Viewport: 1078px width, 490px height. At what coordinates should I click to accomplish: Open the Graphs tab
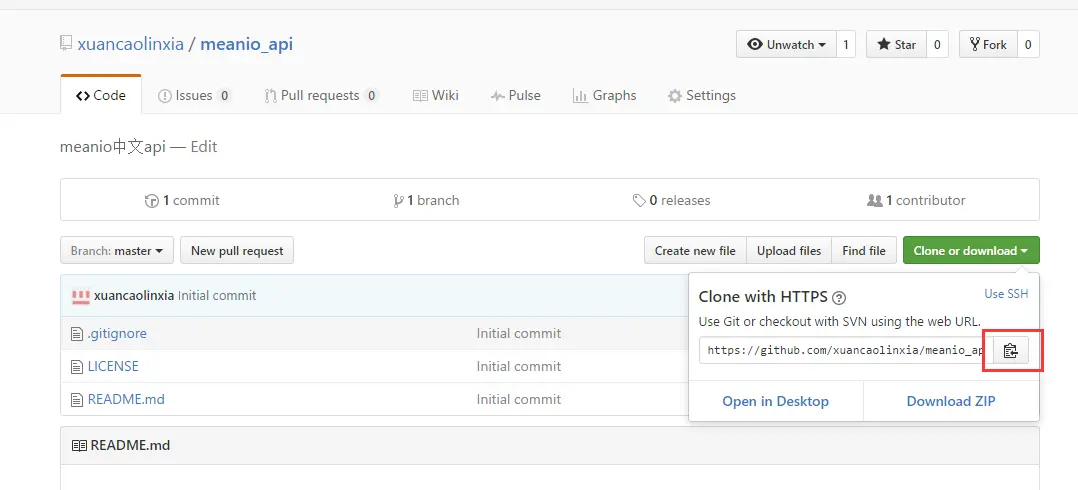[604, 96]
